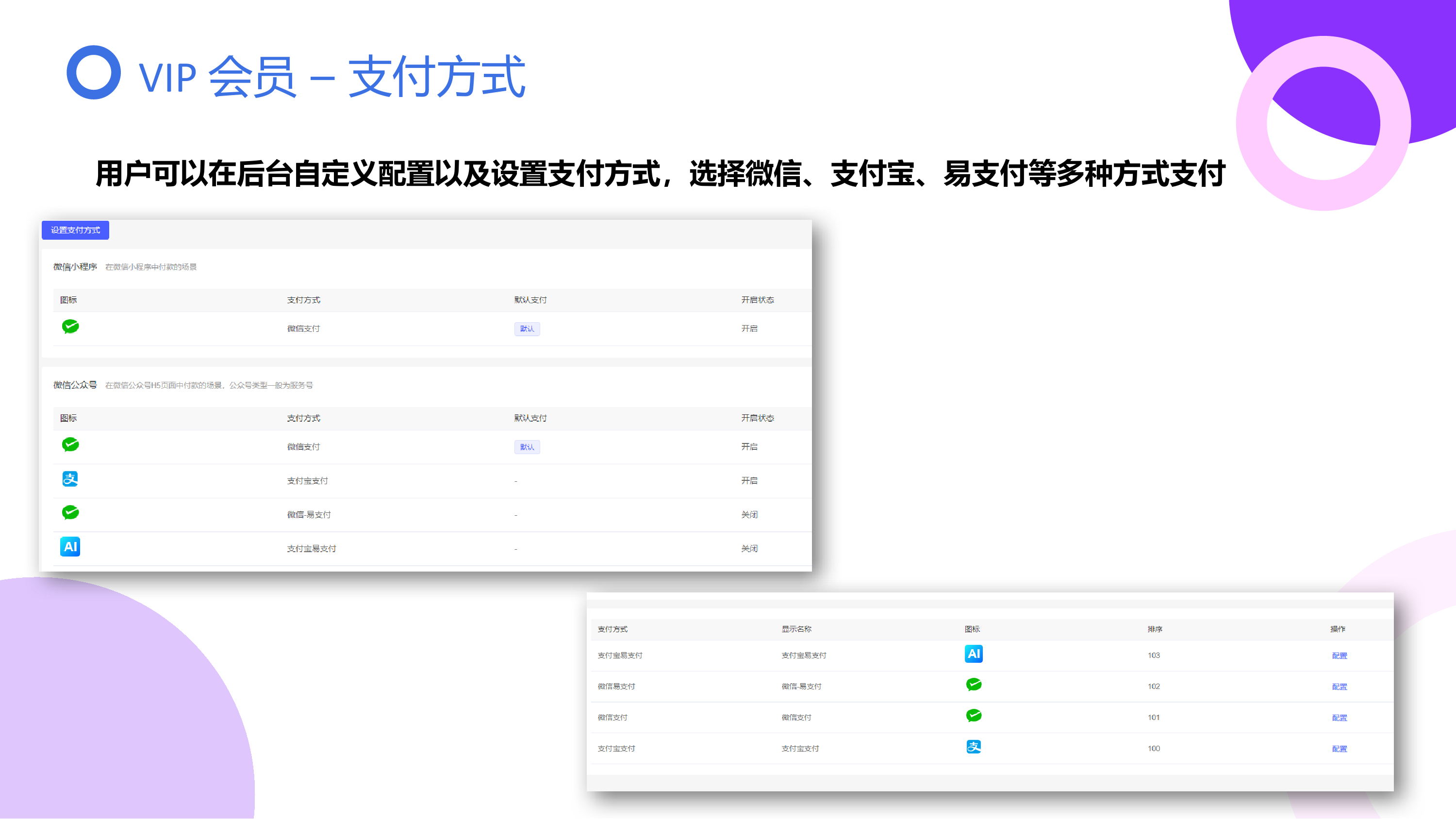
Task: Click 开启 status of 支付宝支付 row
Action: click(x=749, y=481)
